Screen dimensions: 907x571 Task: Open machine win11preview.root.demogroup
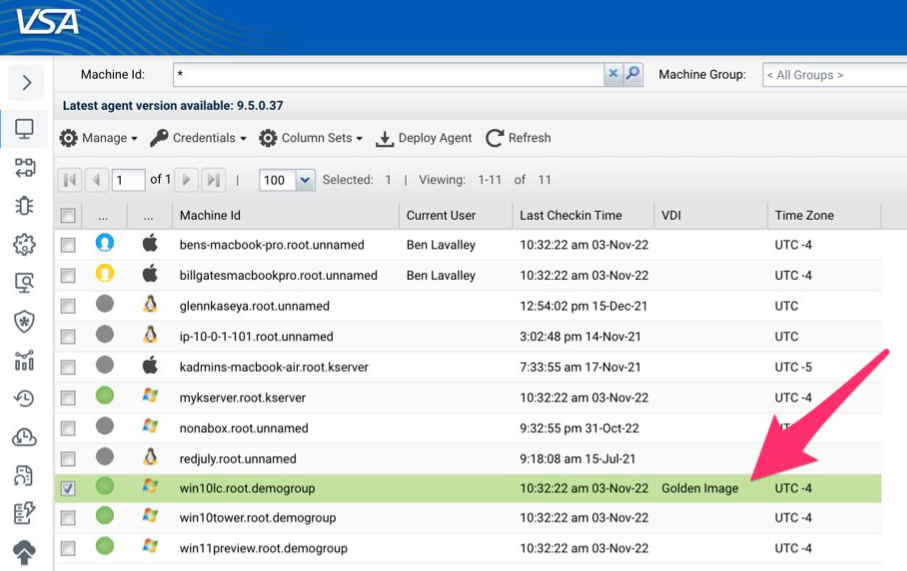pyautogui.click(x=263, y=548)
